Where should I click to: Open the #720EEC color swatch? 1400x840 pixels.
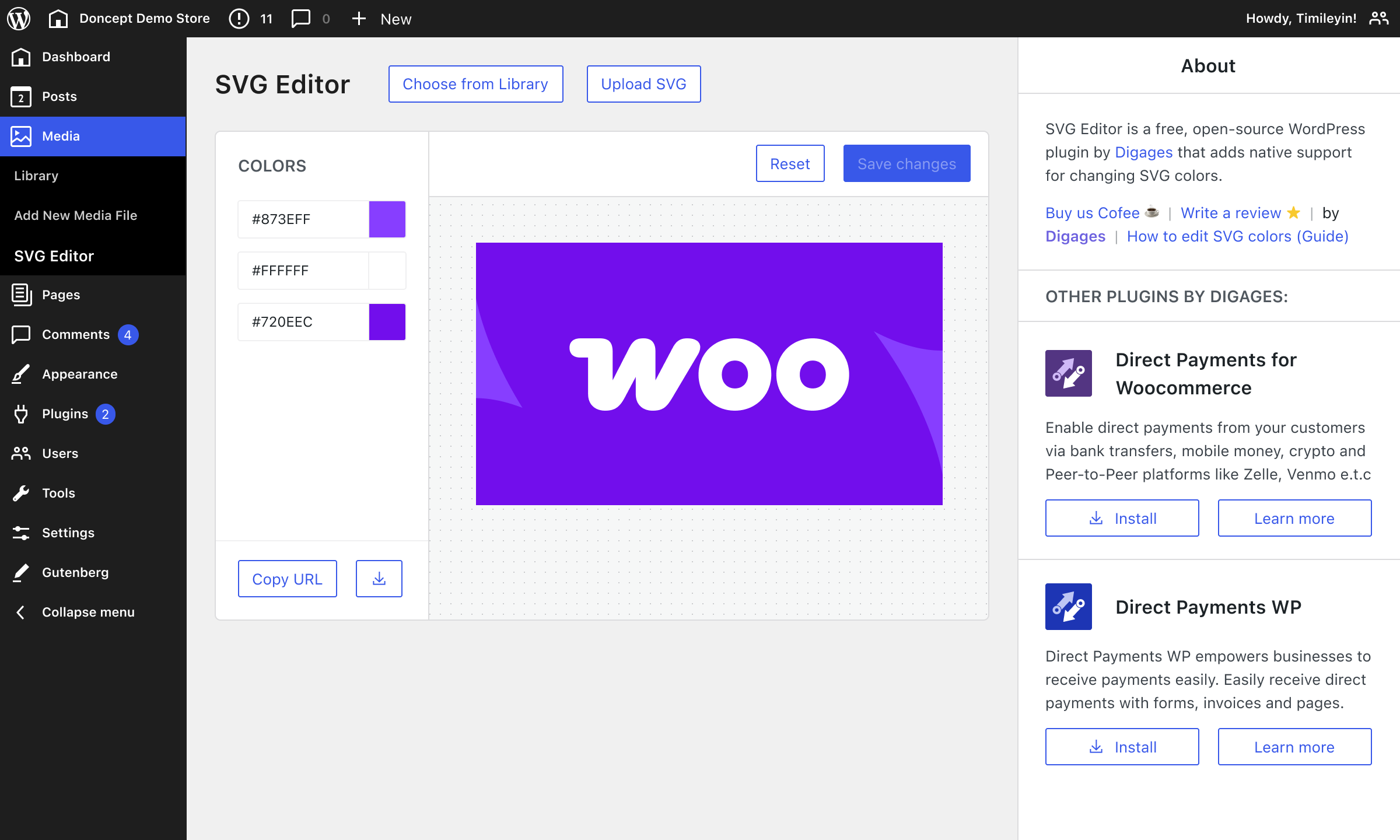tap(387, 322)
